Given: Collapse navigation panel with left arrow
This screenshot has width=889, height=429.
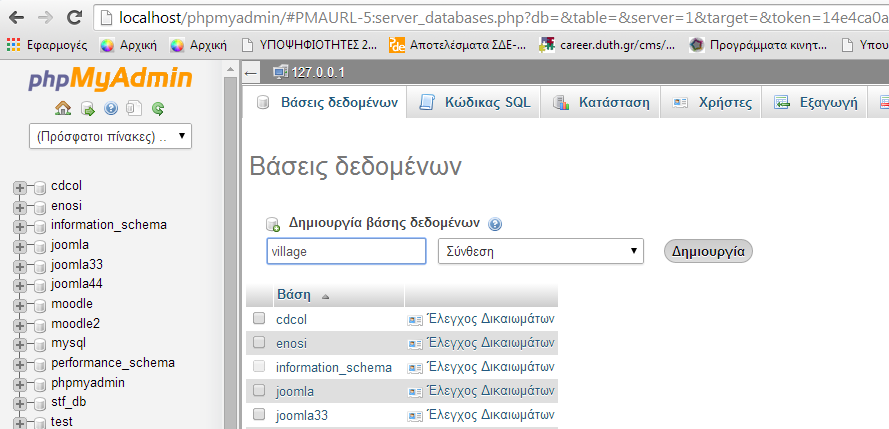Looking at the screenshot, I should [x=251, y=73].
